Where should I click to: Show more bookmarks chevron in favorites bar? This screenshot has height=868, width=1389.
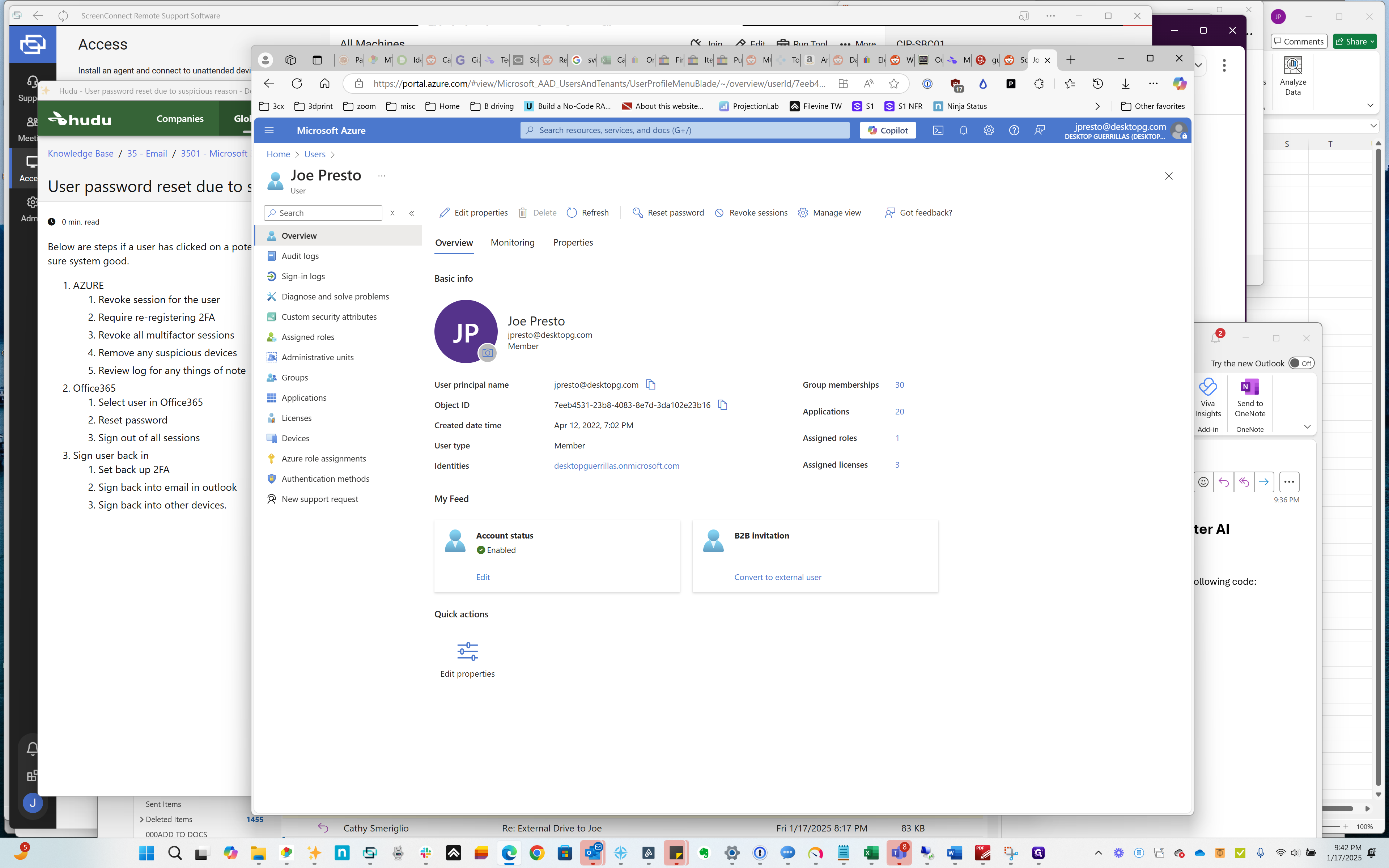[x=1097, y=106]
